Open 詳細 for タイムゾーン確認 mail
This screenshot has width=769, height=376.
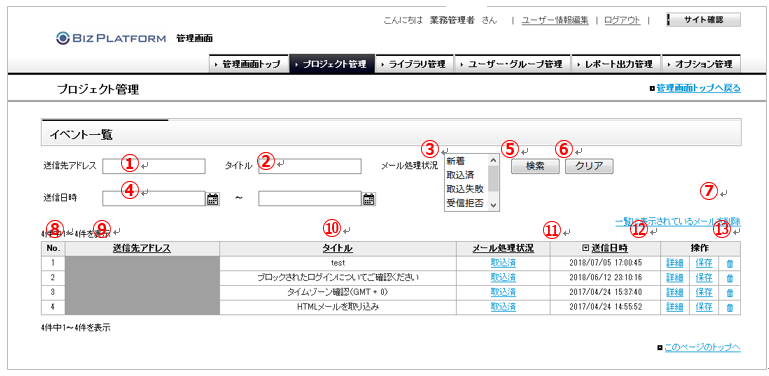675,293
